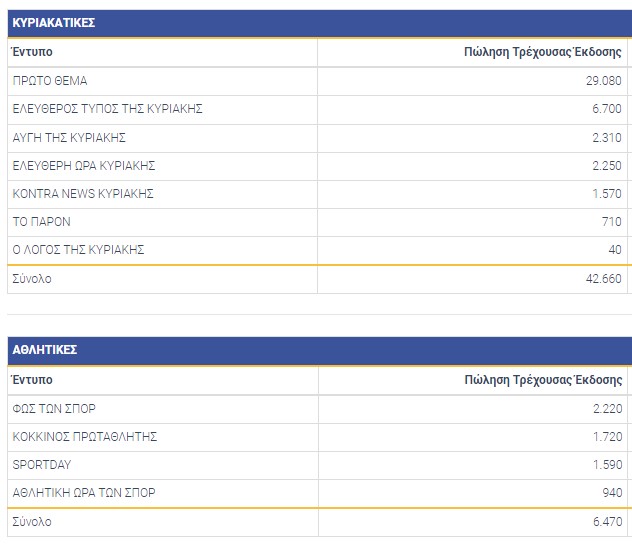Click the ΑΘΛΗΤΙΚΕΣ table header
Viewport: 632px width, 552px height.
(x=45, y=350)
